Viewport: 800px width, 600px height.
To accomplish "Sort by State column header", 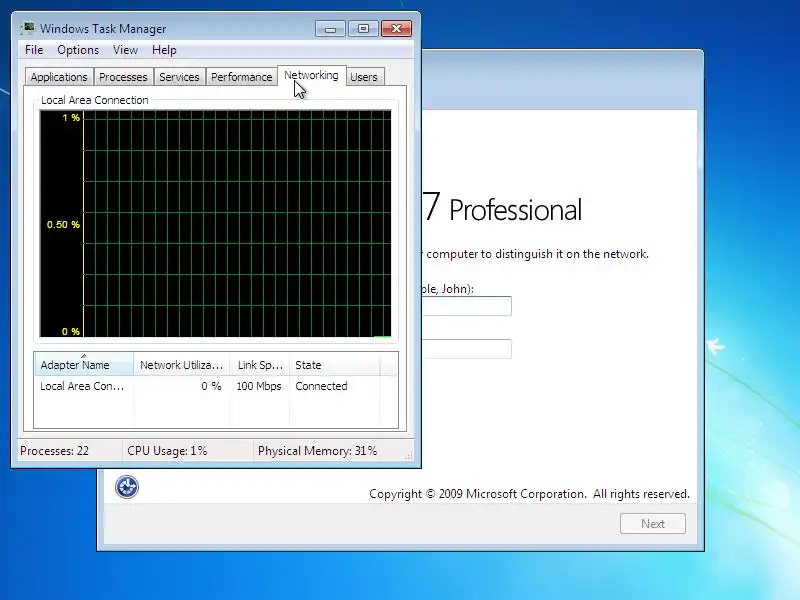I will (x=335, y=365).
